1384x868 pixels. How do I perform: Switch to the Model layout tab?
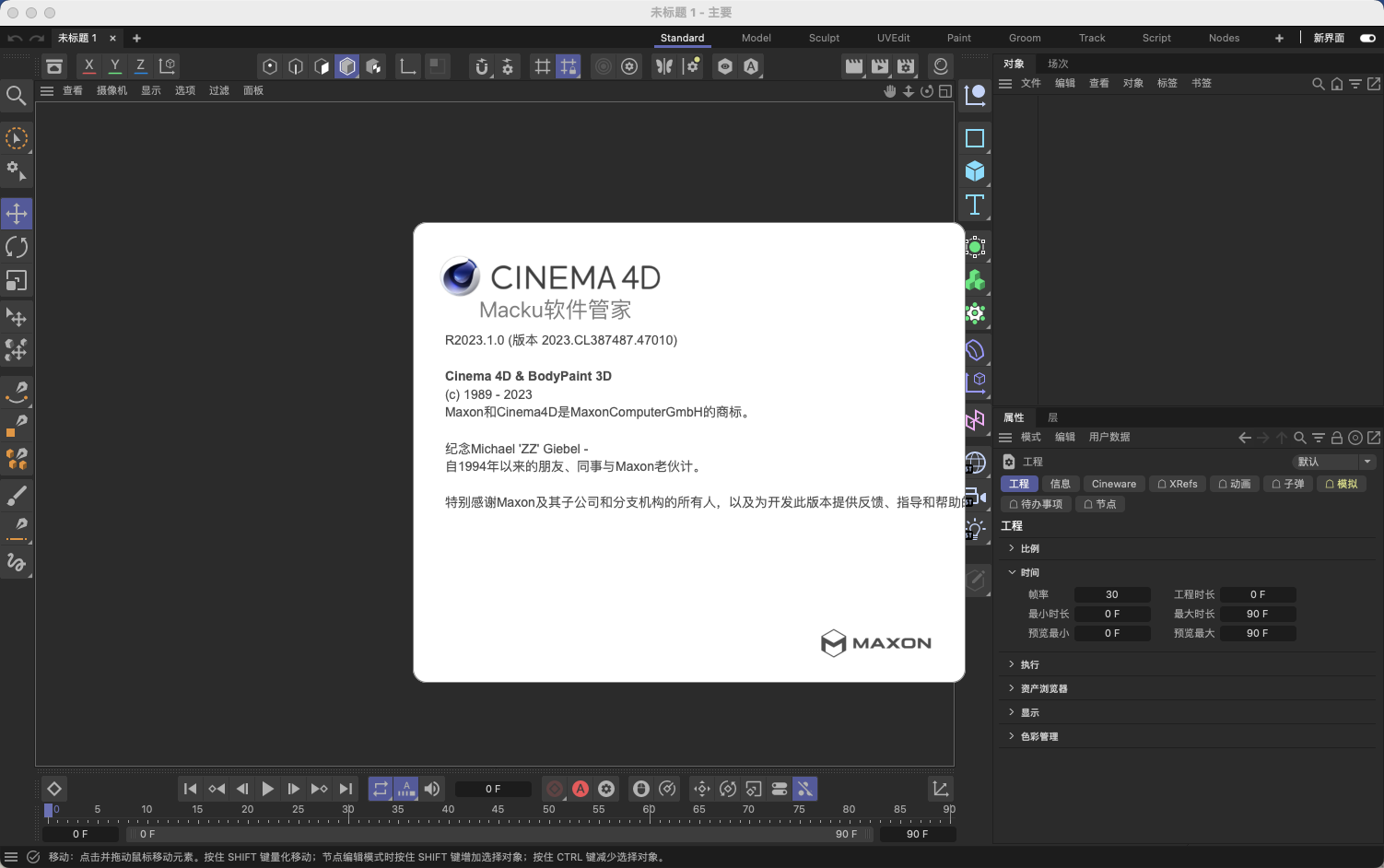click(757, 38)
